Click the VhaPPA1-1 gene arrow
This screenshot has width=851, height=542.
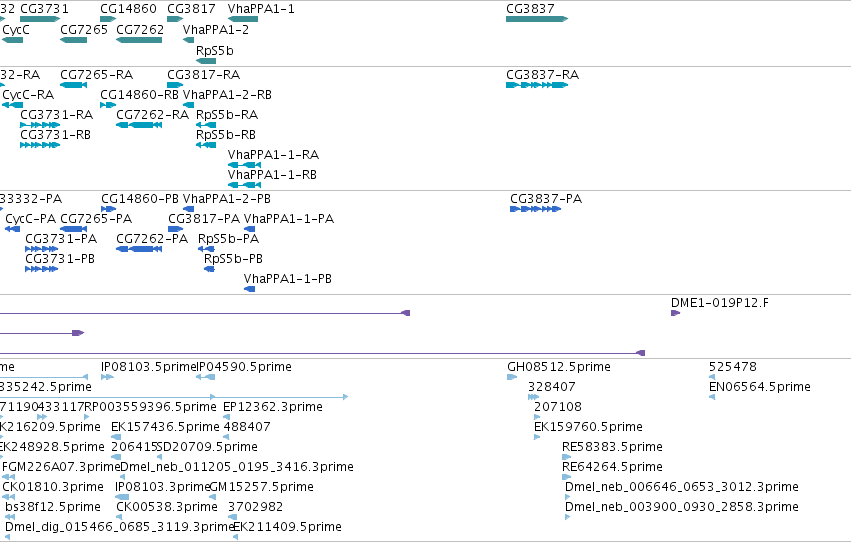point(243,19)
